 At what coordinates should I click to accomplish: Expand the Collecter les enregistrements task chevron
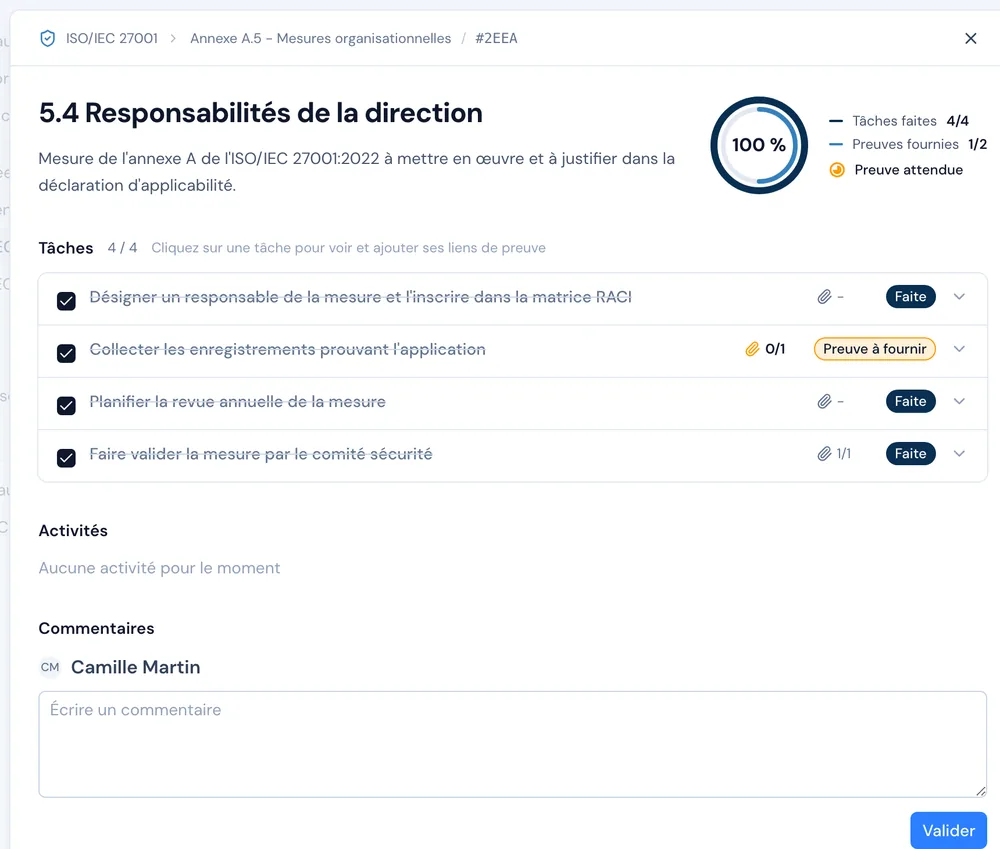pyautogui.click(x=959, y=349)
